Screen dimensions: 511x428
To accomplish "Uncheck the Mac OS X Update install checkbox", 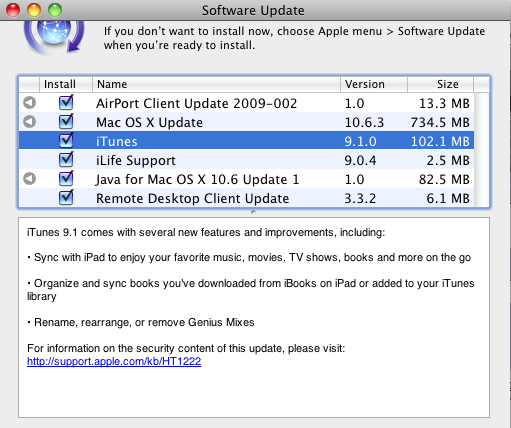I will [66, 121].
